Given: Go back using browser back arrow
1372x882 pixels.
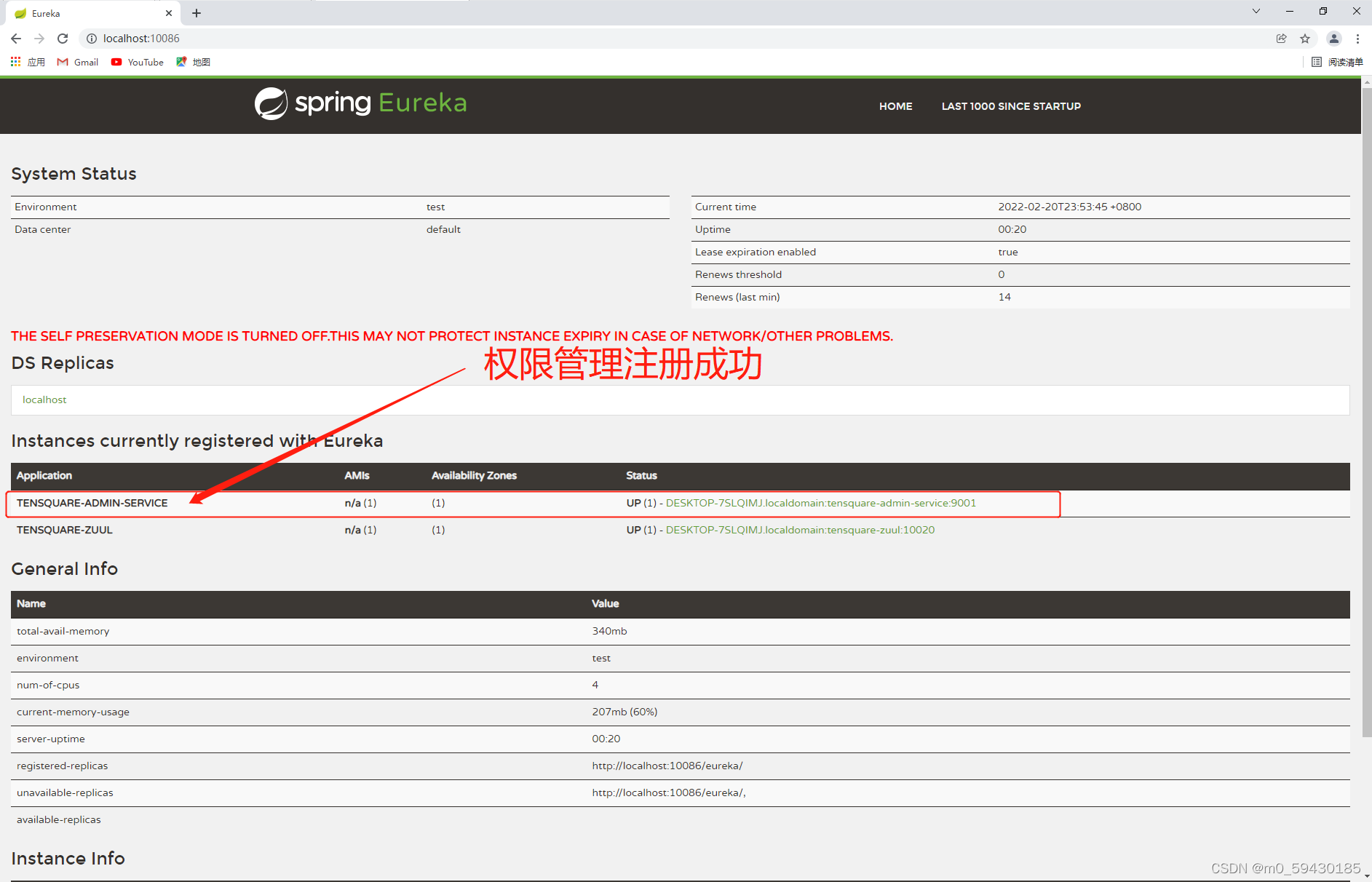Looking at the screenshot, I should (16, 39).
